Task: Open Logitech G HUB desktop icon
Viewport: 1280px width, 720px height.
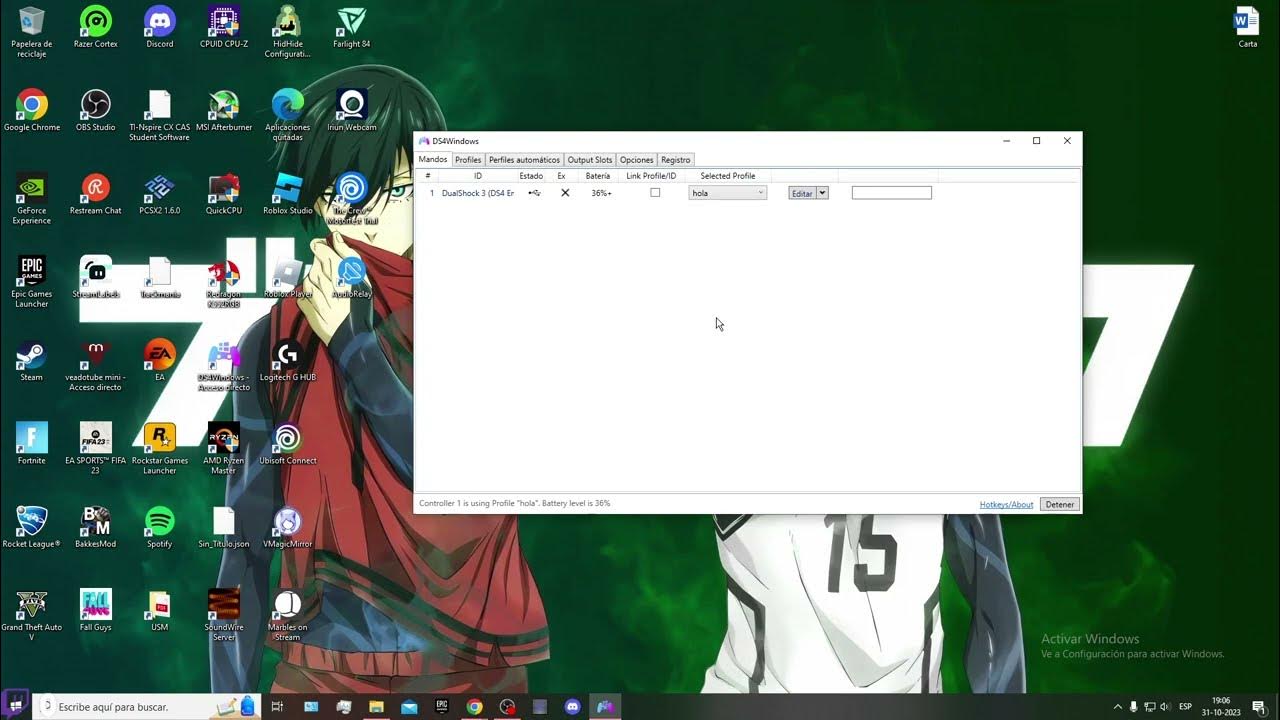Action: pyautogui.click(x=288, y=361)
